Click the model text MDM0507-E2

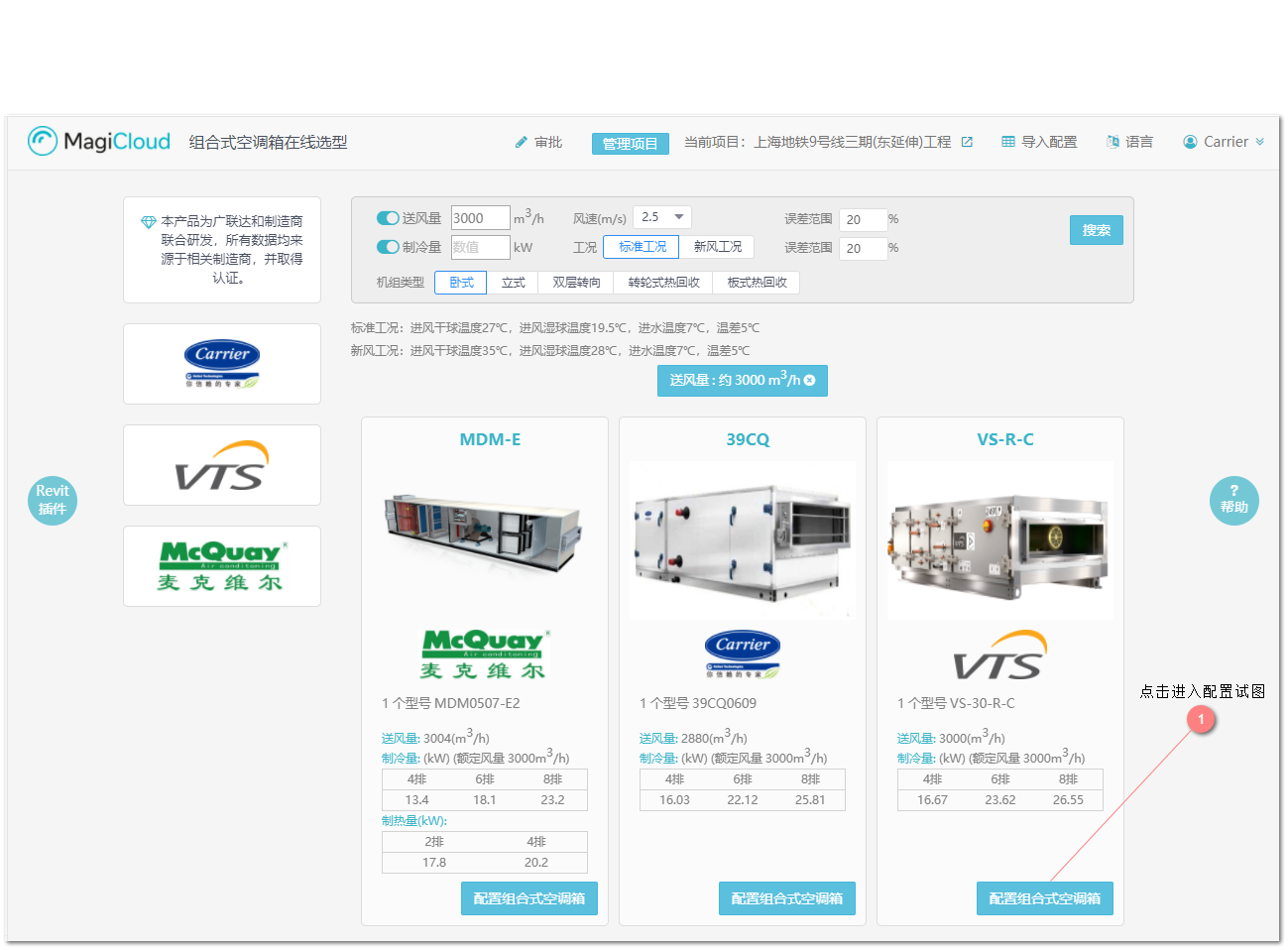[477, 703]
